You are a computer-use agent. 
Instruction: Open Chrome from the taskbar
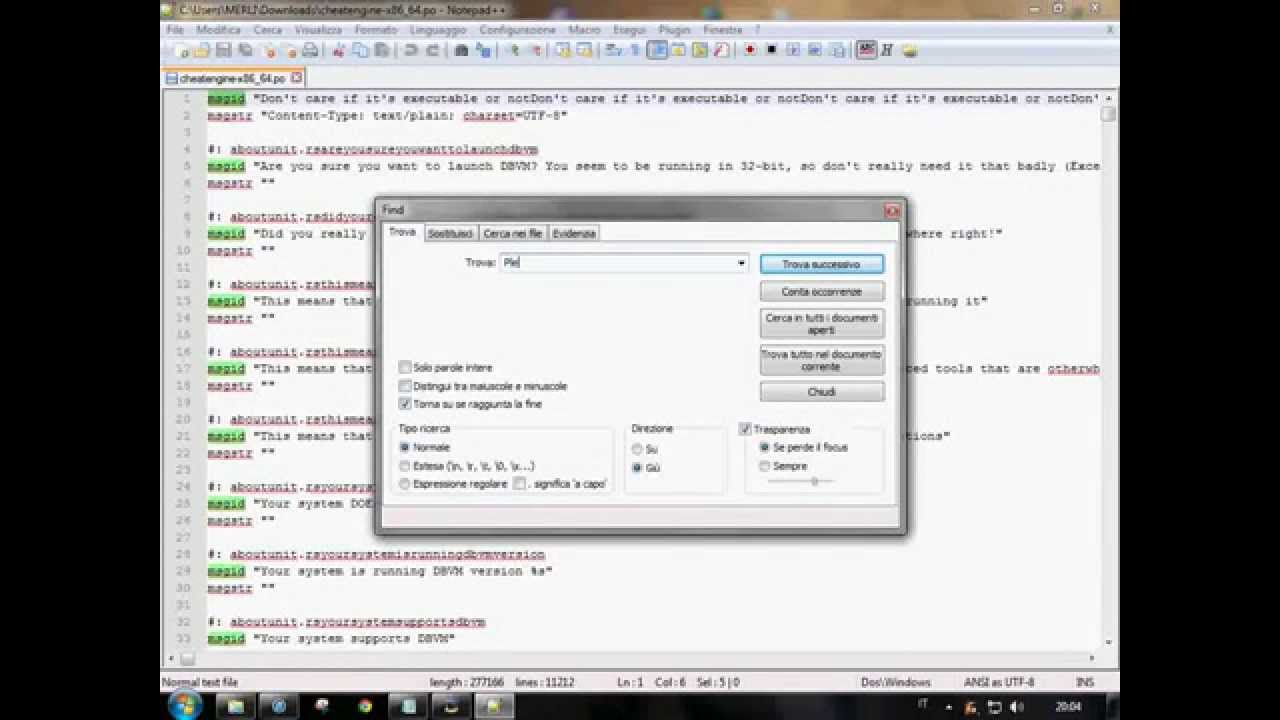pos(365,706)
